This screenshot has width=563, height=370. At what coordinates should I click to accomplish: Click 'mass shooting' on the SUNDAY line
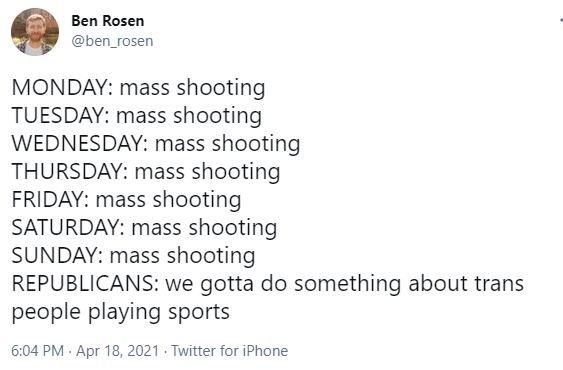182,255
